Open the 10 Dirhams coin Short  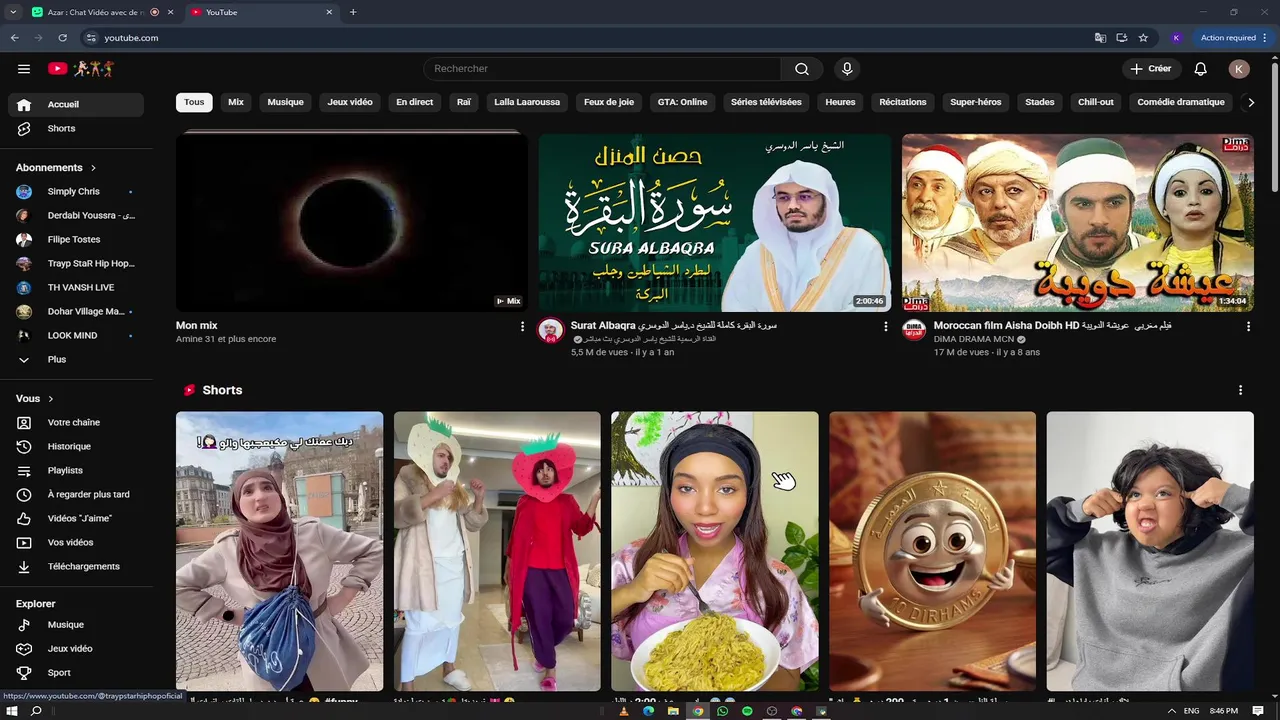point(933,551)
